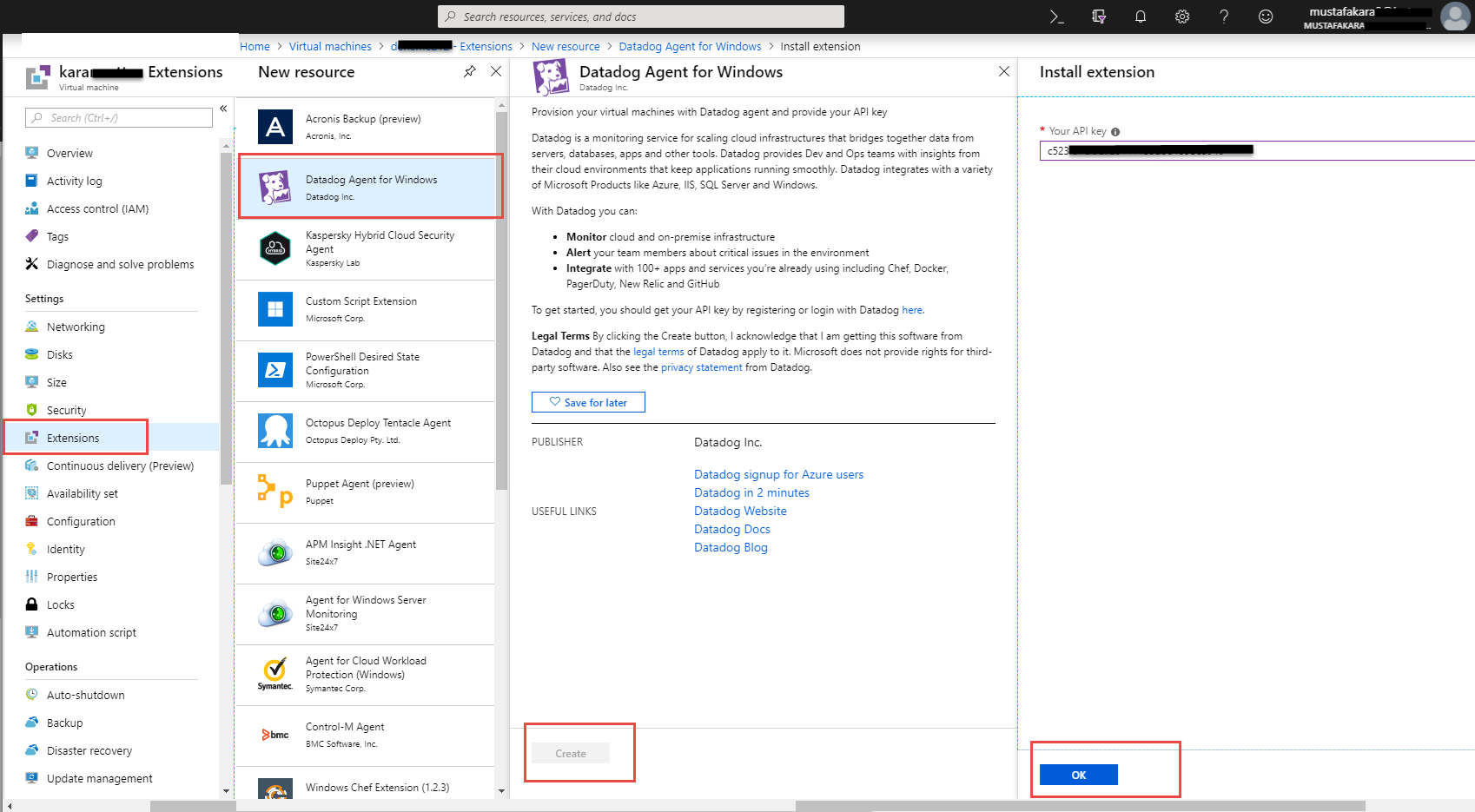Click the BMC Control-M Agent icon

point(275,735)
